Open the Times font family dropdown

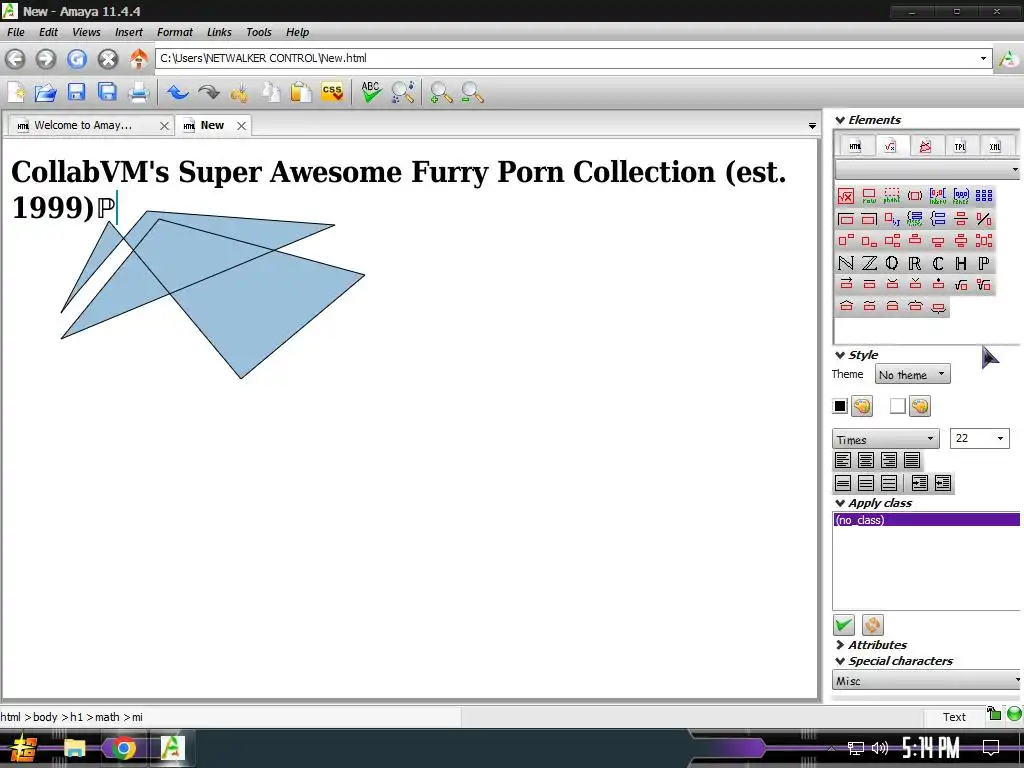tap(886, 438)
